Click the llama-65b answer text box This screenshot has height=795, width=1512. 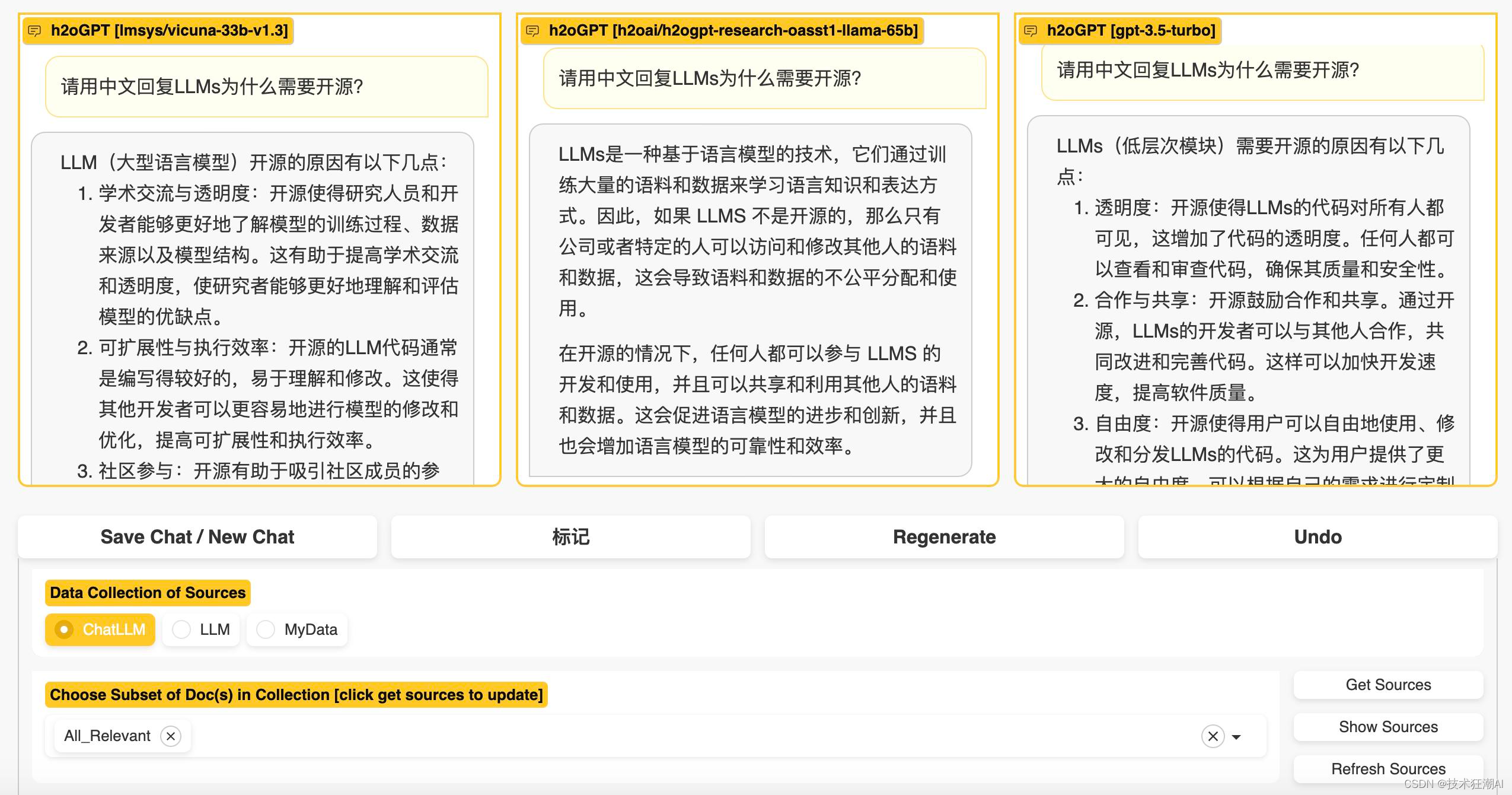[x=750, y=300]
